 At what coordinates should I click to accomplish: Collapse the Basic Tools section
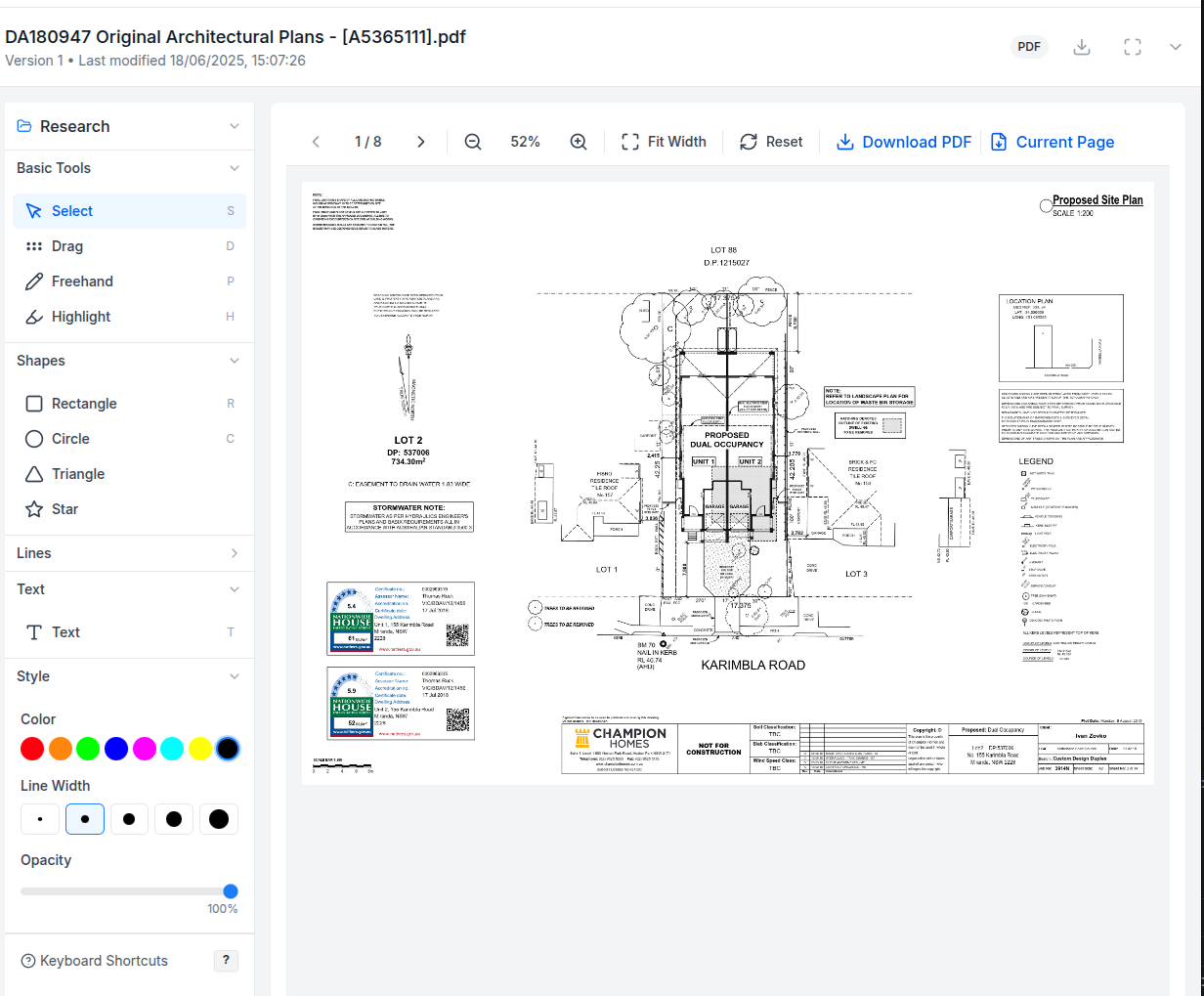coord(235,168)
